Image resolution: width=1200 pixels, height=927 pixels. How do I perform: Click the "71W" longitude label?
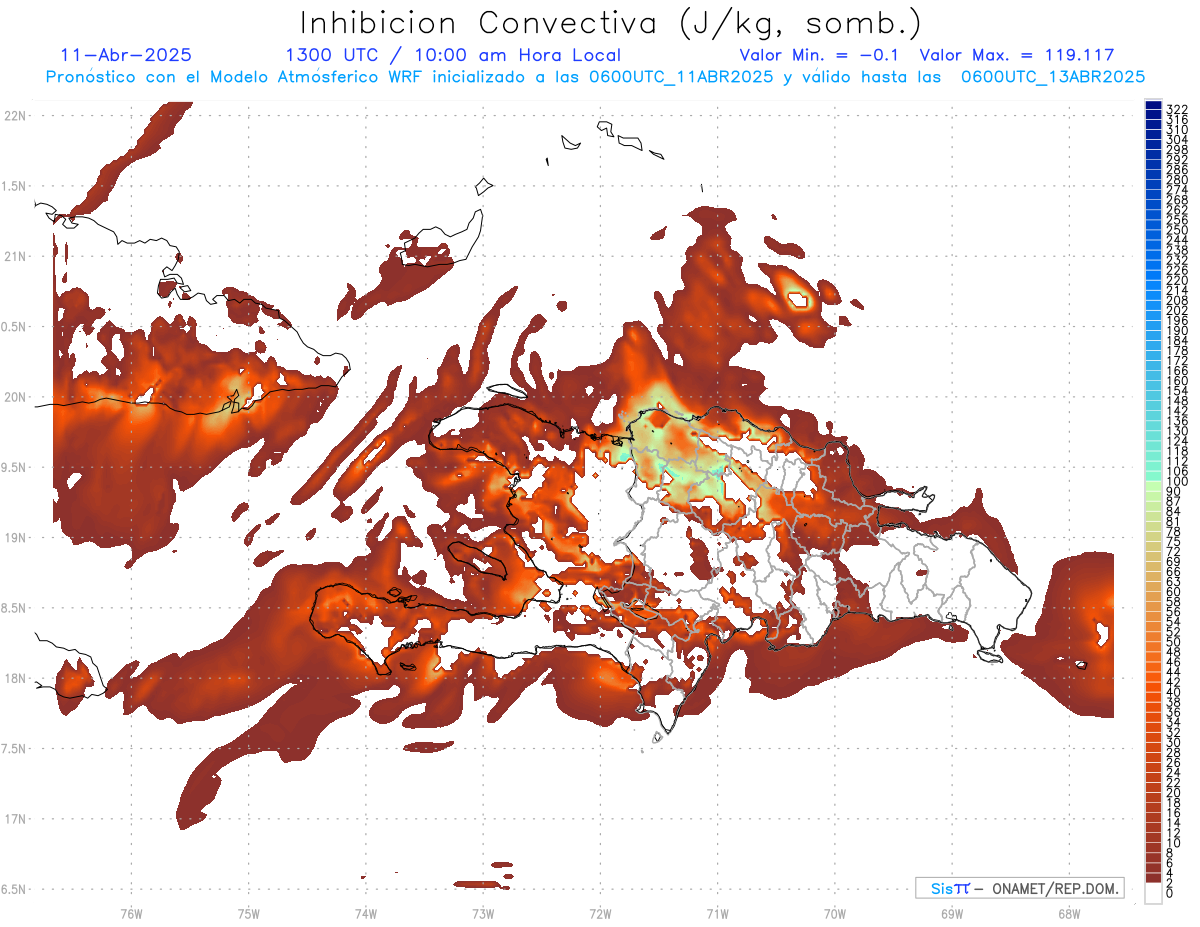[717, 913]
